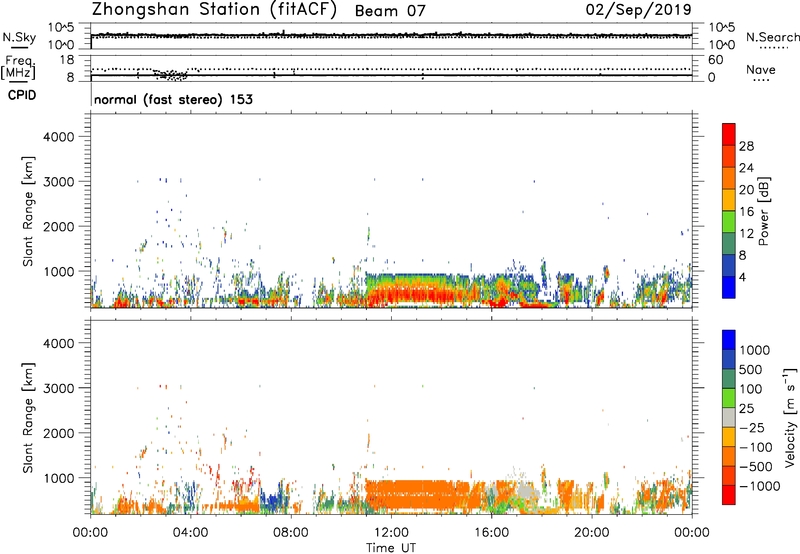This screenshot has height=554, width=800.
Task: Click the blue bottom of the Power color bar
Action: (729, 287)
